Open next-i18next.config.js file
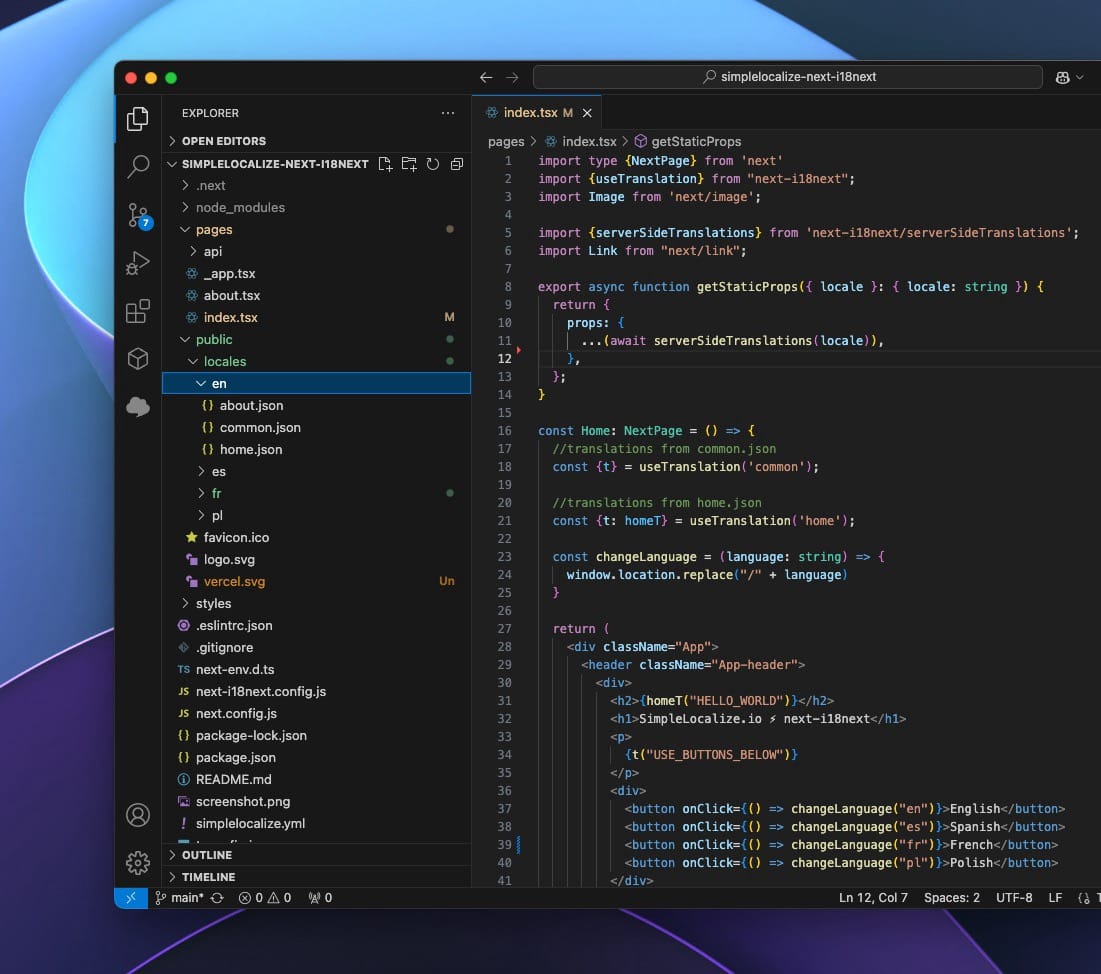The height and width of the screenshot is (974, 1101). click(316, 692)
